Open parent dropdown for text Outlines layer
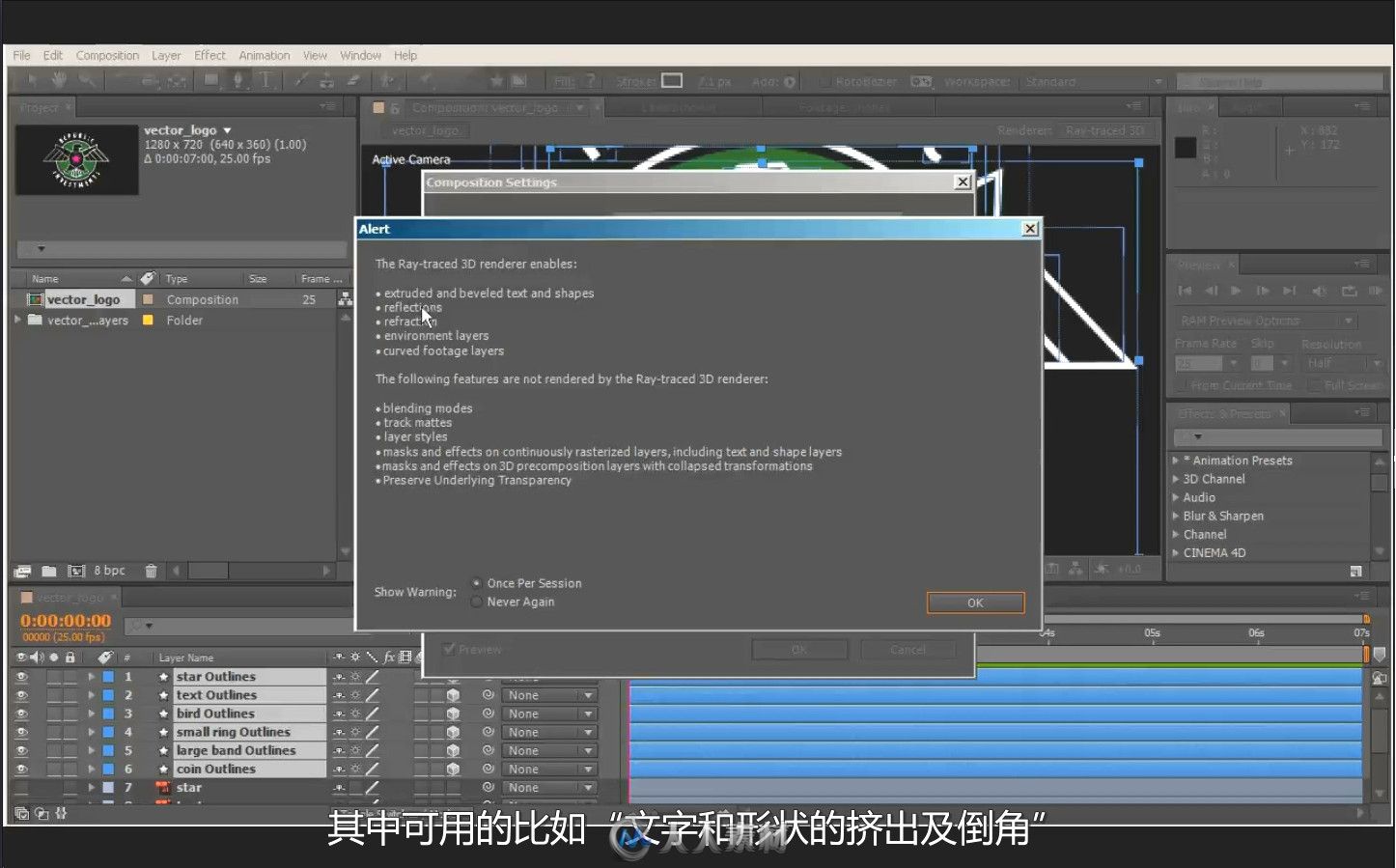Viewport: 1396px width, 868px height. coord(549,695)
